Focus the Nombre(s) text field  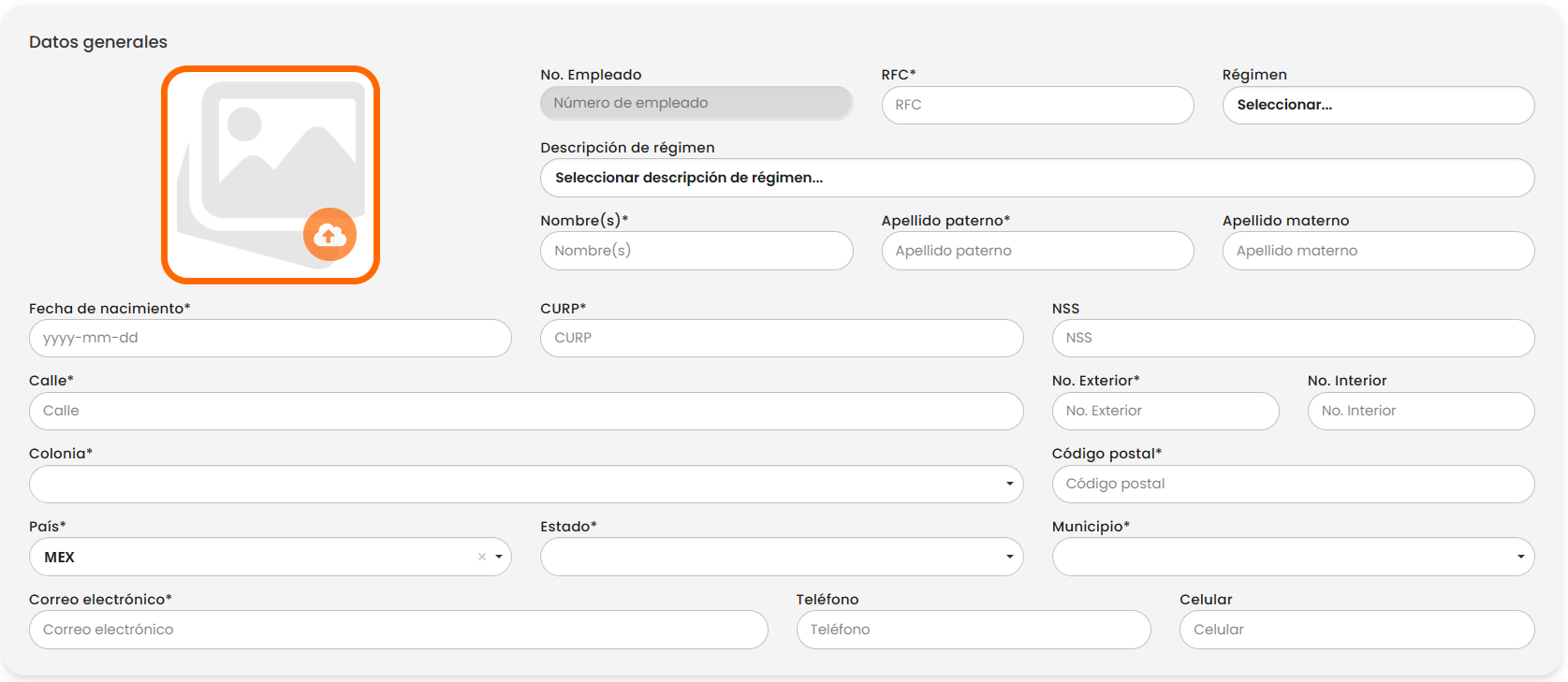(696, 251)
